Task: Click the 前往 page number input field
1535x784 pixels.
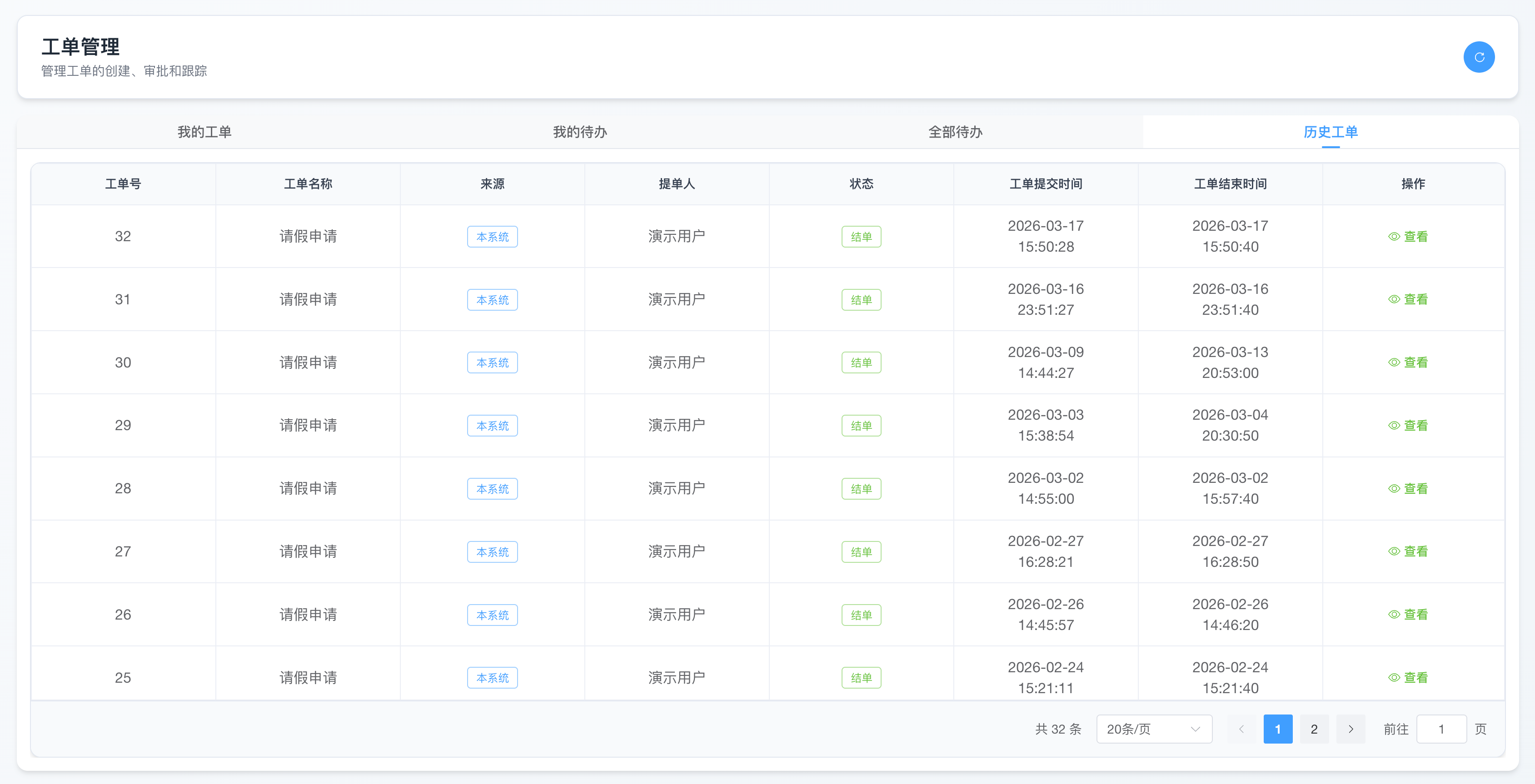Action: (1441, 729)
